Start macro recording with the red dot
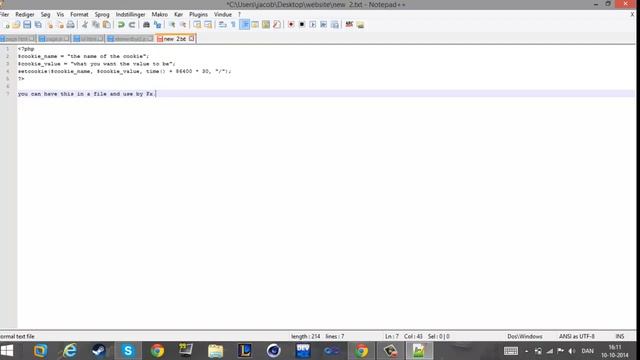640x360 pixels. tap(291, 25)
